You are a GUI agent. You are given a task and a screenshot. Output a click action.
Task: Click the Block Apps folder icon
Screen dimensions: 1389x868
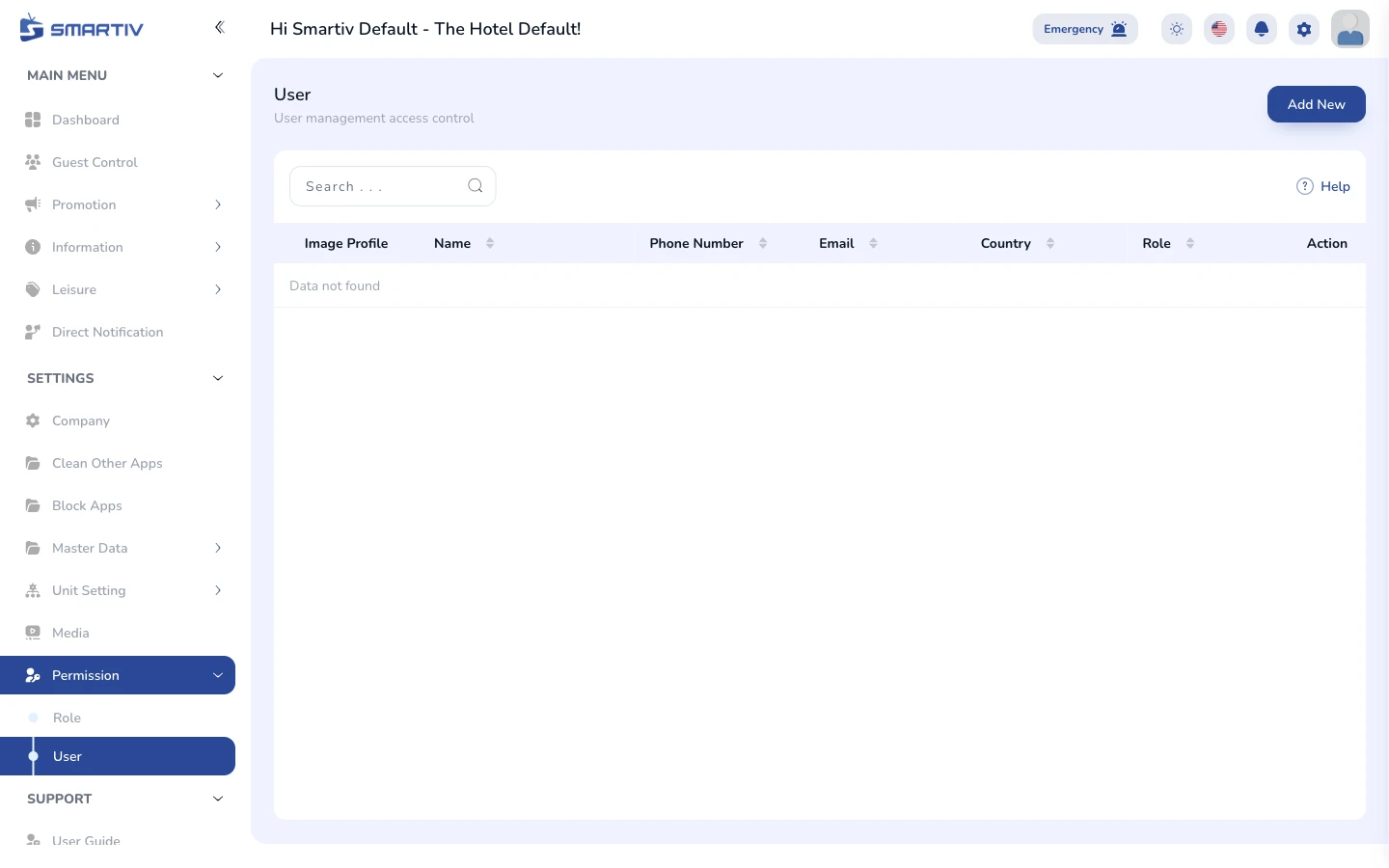[33, 505]
